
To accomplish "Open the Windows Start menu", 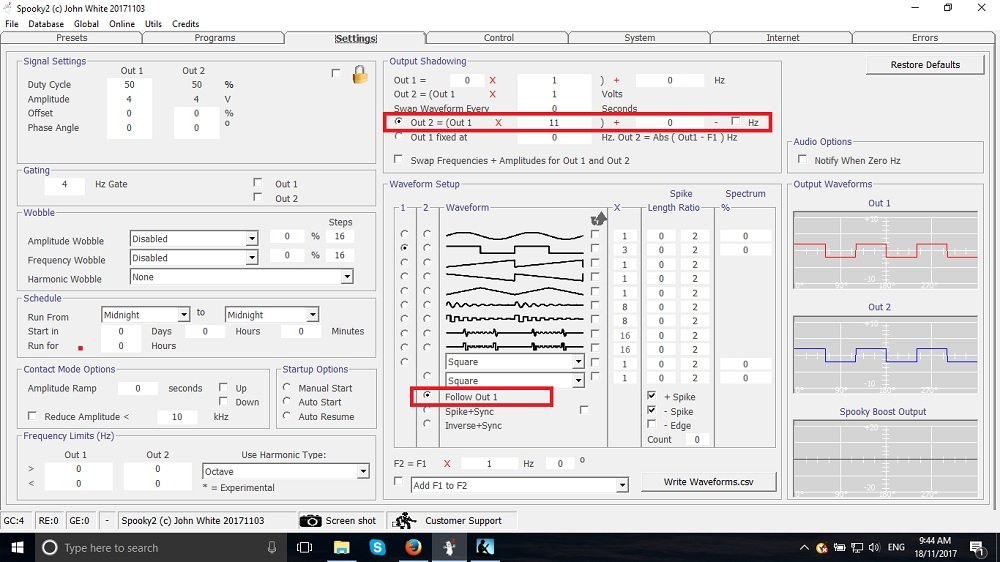I will pos(17,547).
